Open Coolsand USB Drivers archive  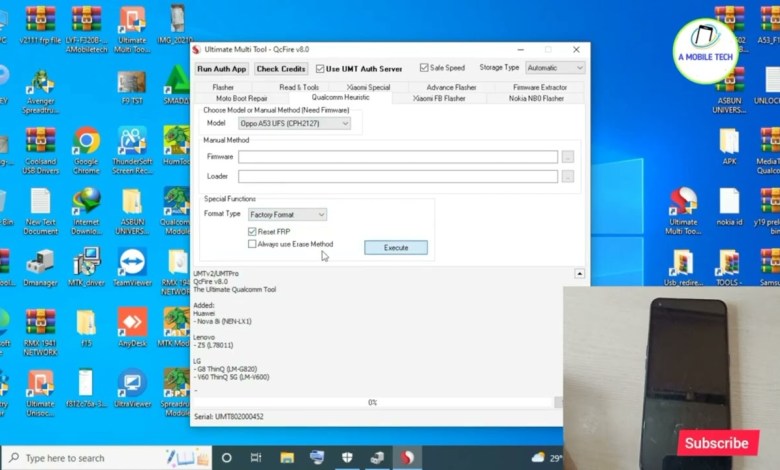point(41,149)
